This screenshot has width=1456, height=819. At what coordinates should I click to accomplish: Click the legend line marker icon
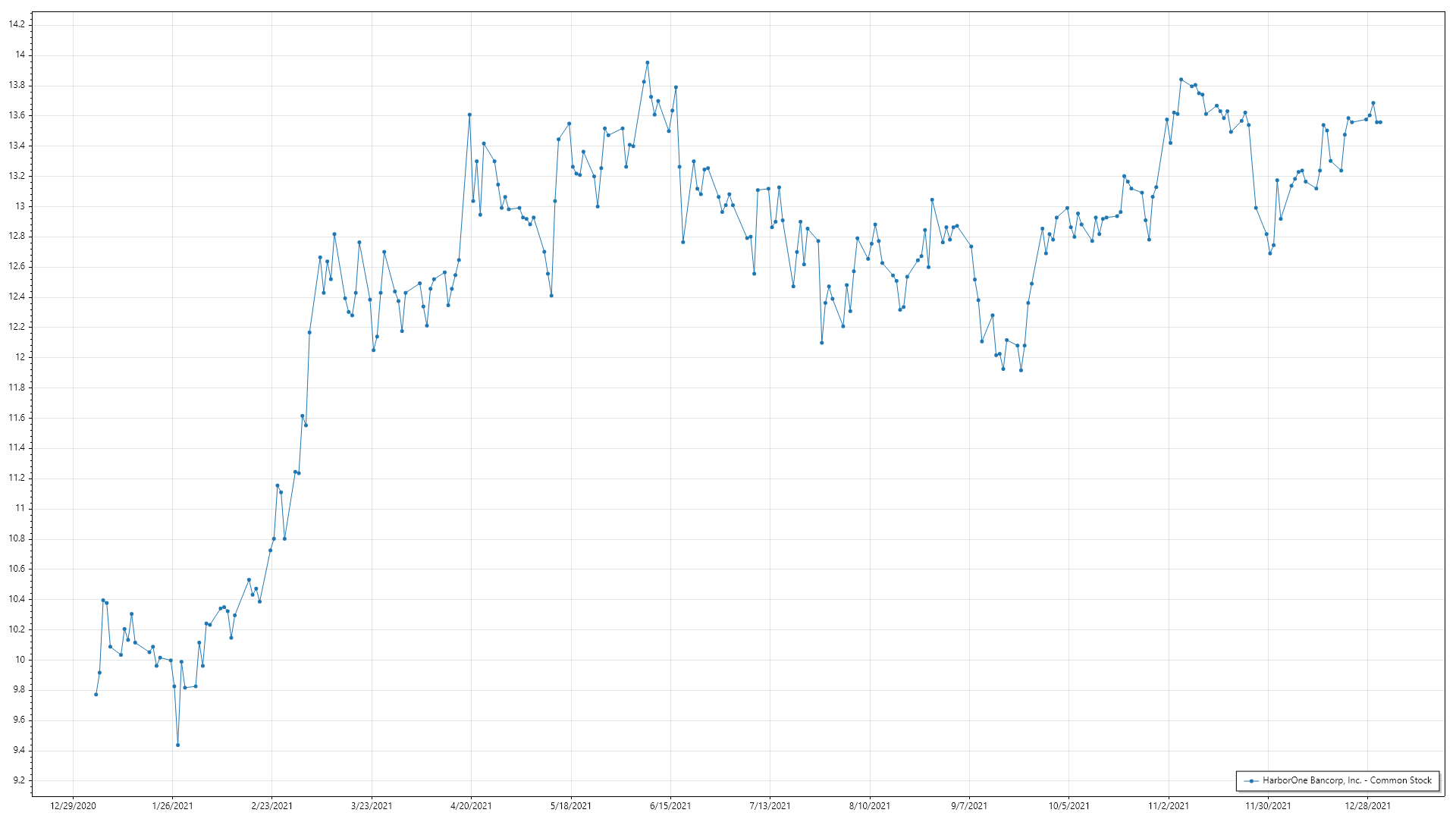[x=1251, y=780]
